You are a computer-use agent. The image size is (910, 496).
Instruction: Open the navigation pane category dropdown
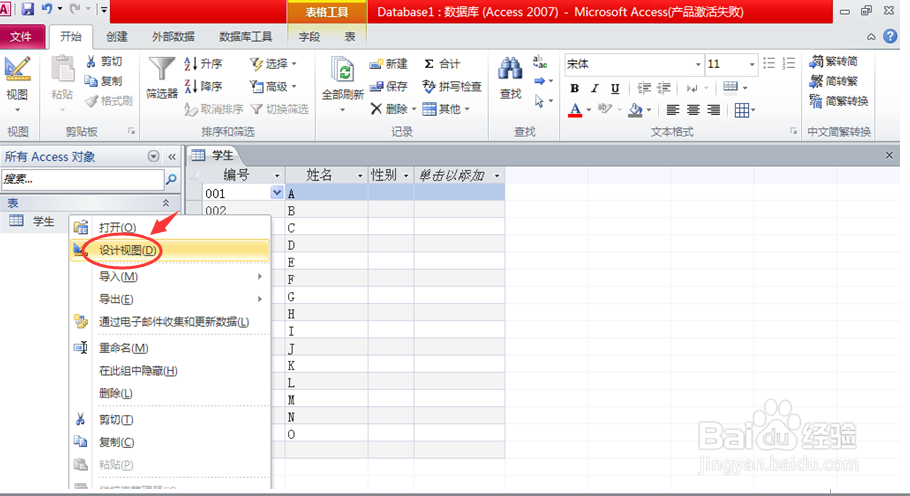[153, 156]
